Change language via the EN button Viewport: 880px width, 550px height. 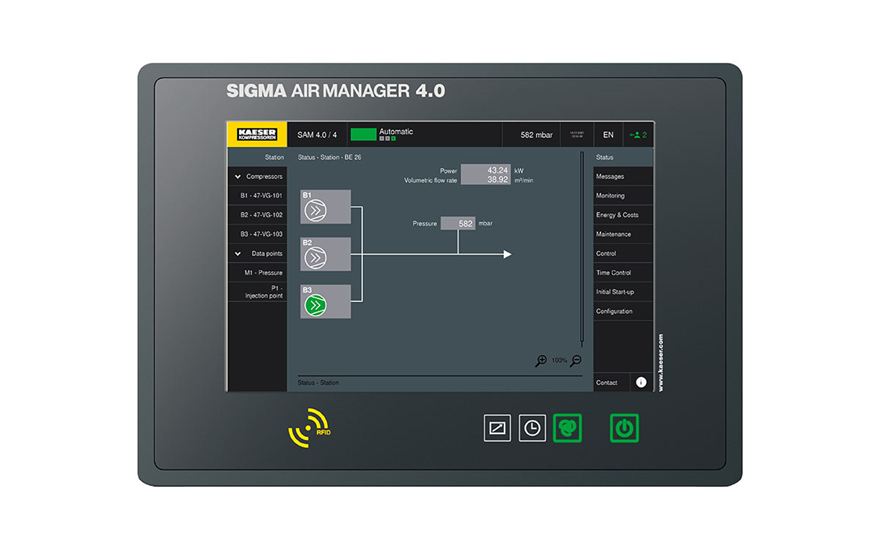coord(608,135)
